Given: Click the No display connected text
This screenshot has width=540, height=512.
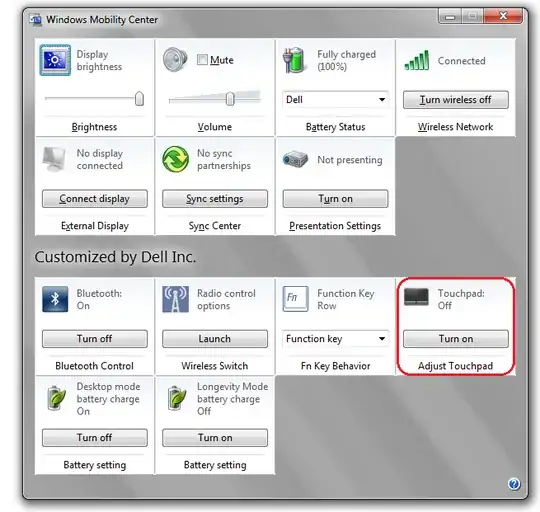Looking at the screenshot, I should click(100, 159).
